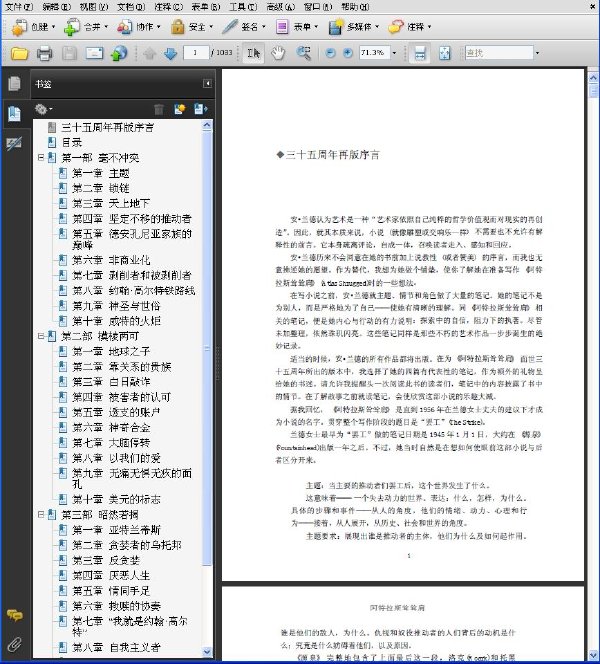Image resolution: width=600 pixels, height=664 pixels.
Task: Select bookmark 第六章 非商业化
Action: point(111,260)
